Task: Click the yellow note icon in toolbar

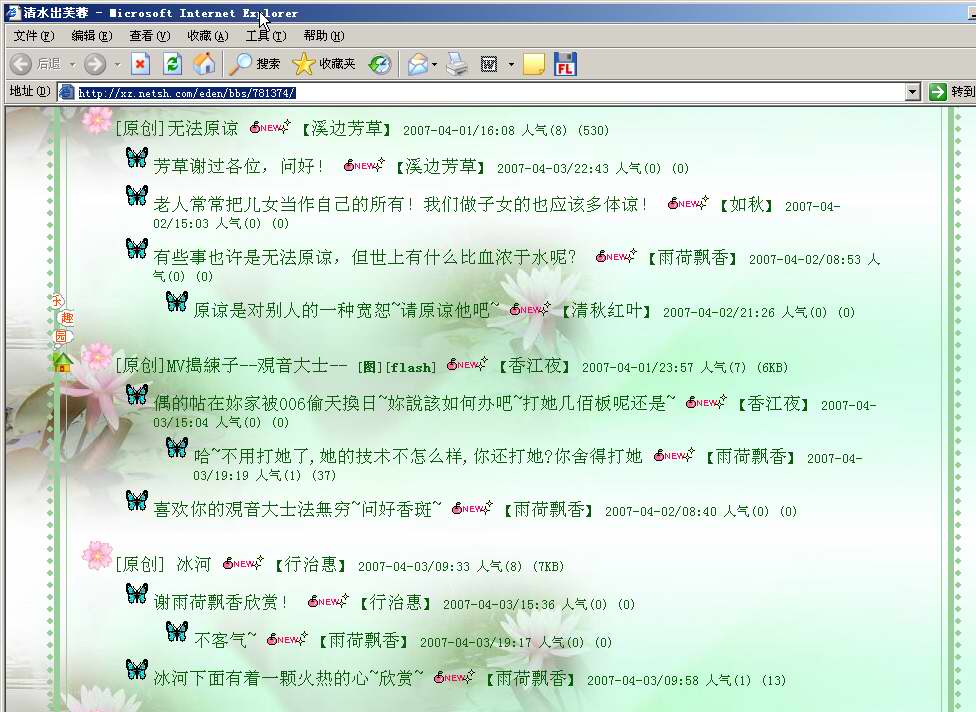Action: click(x=533, y=63)
